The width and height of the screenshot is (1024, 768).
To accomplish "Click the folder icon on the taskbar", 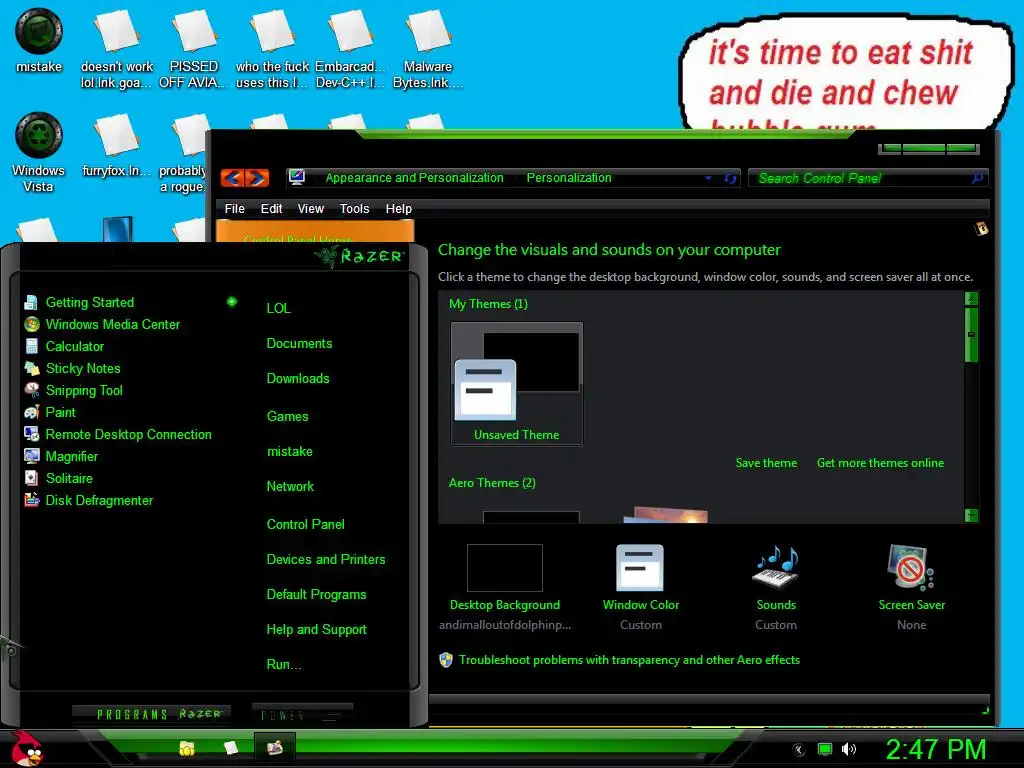I will coord(187,748).
